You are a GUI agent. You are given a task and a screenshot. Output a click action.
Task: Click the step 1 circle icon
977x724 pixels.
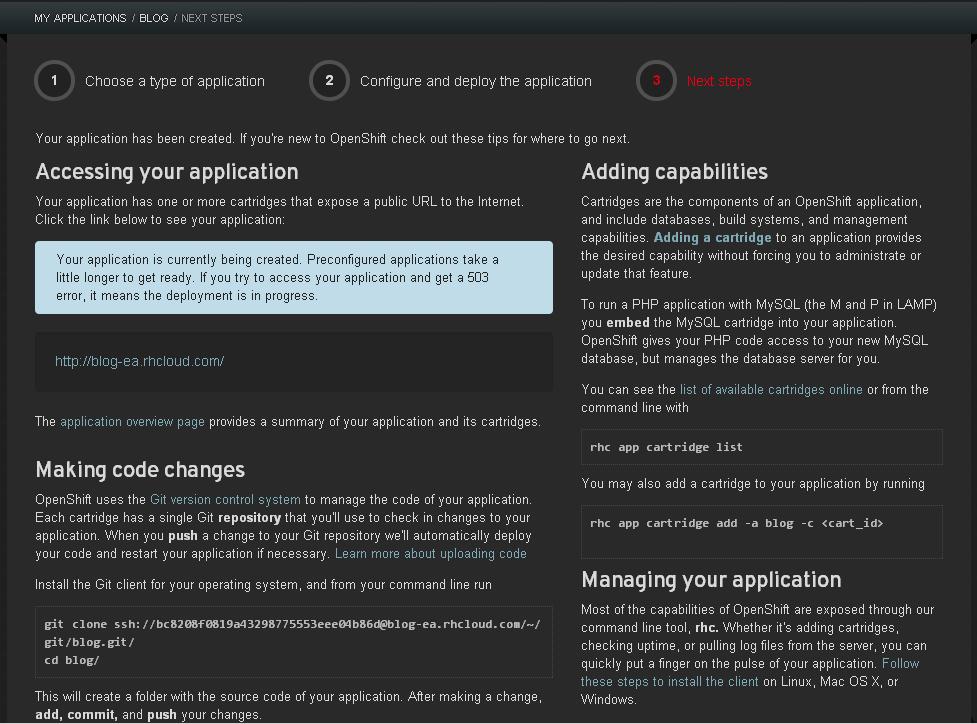(x=55, y=80)
